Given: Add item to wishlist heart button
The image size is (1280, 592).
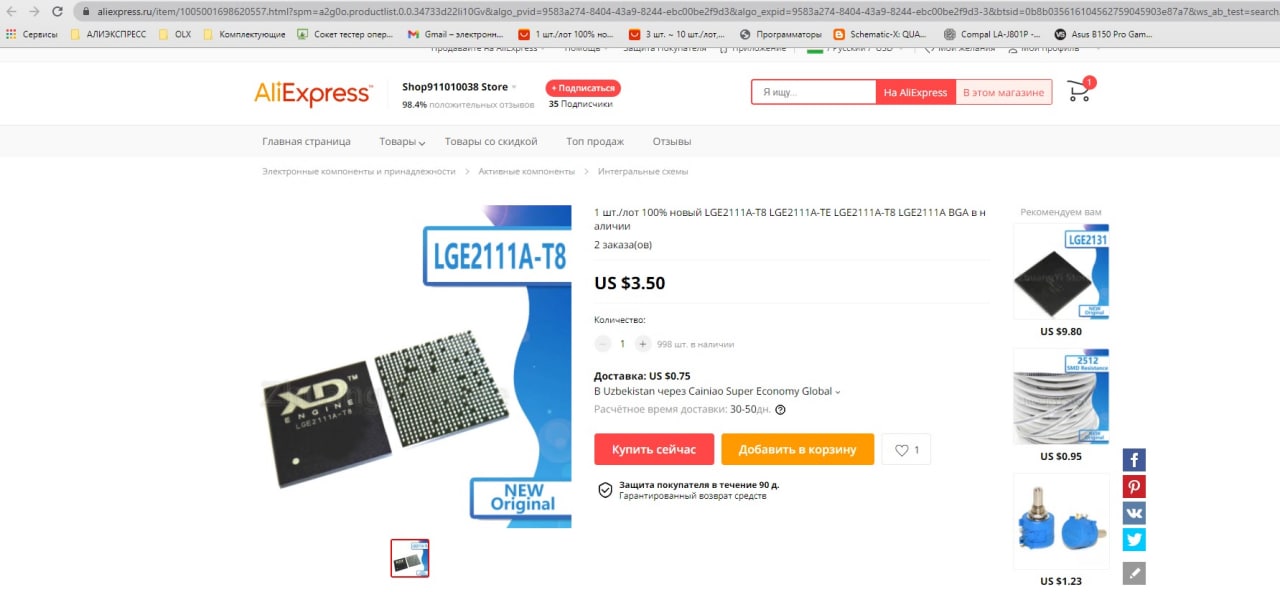Looking at the screenshot, I should (x=906, y=450).
